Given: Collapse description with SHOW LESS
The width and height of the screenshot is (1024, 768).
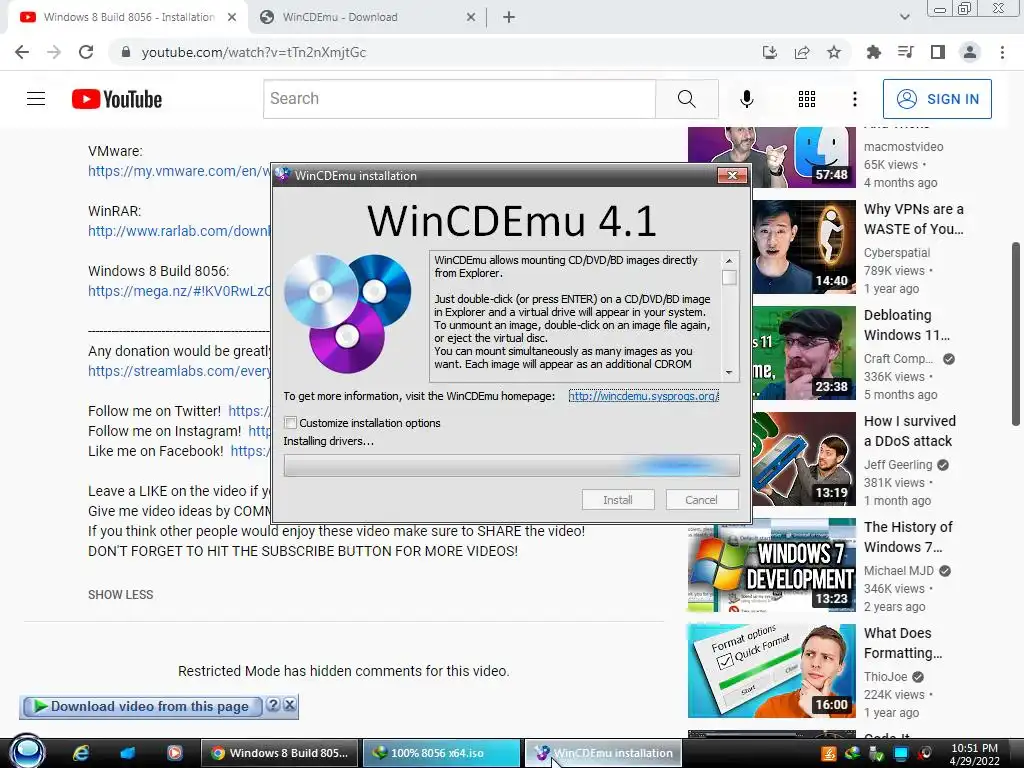Looking at the screenshot, I should [121, 595].
